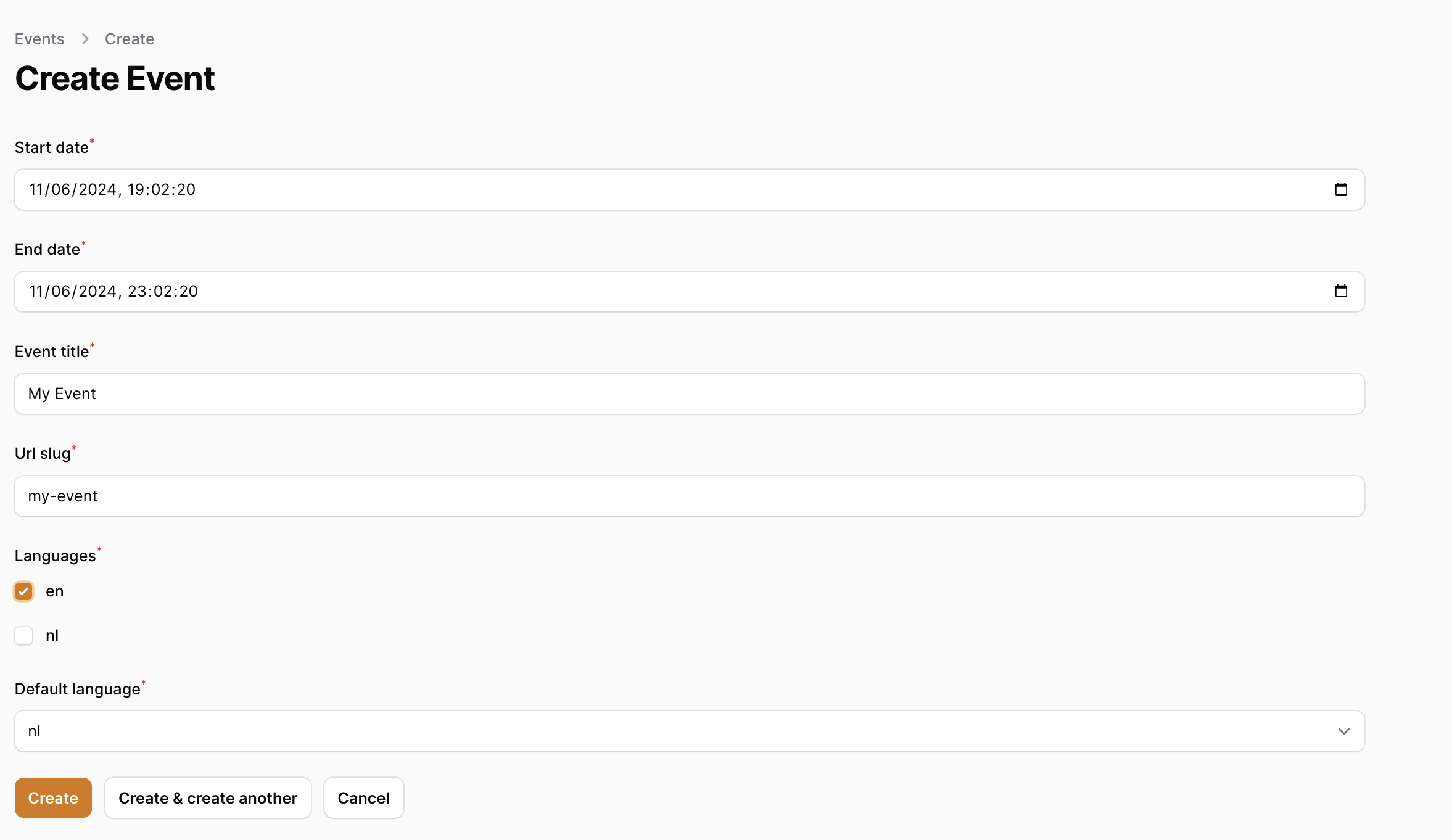Click the Url slug field label
Screen dimensions: 1452x840
pos(43,453)
